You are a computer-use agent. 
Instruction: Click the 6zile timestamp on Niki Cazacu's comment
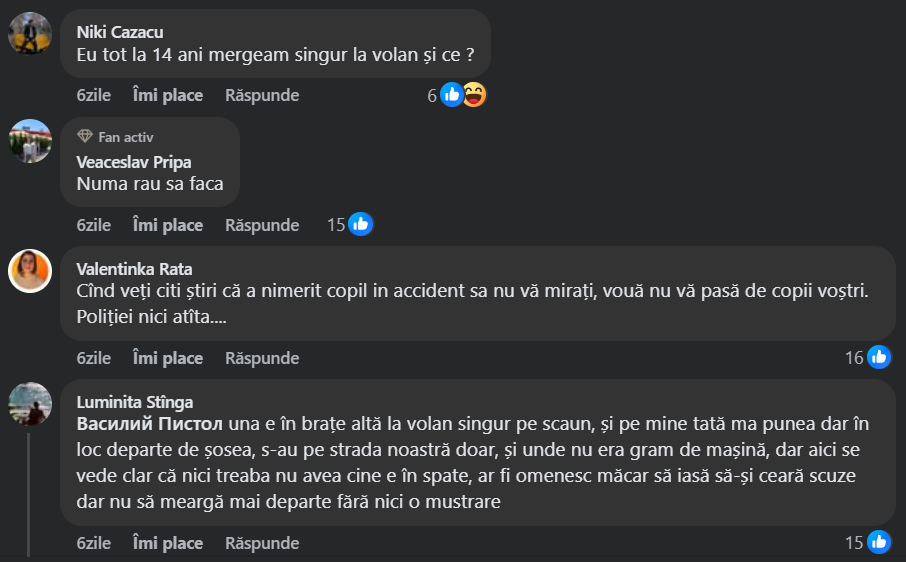coord(93,95)
